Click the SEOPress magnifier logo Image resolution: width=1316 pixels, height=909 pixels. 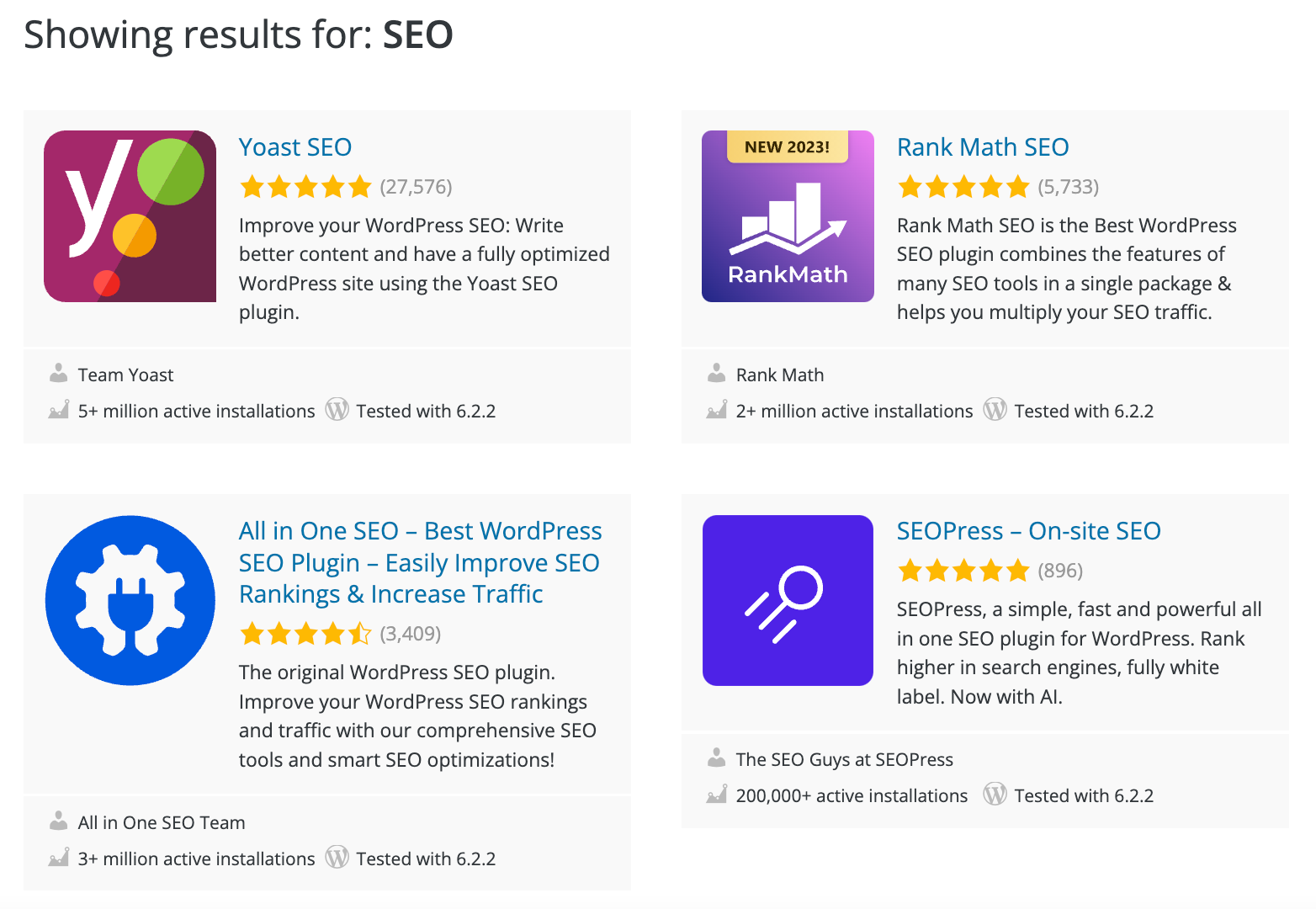coord(788,600)
